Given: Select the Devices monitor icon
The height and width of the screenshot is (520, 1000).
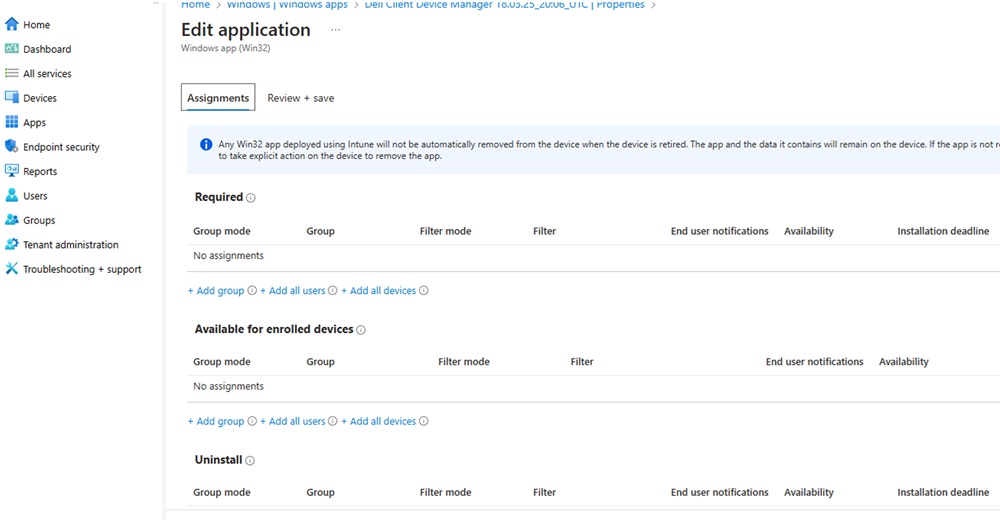Looking at the screenshot, I should click(12, 98).
